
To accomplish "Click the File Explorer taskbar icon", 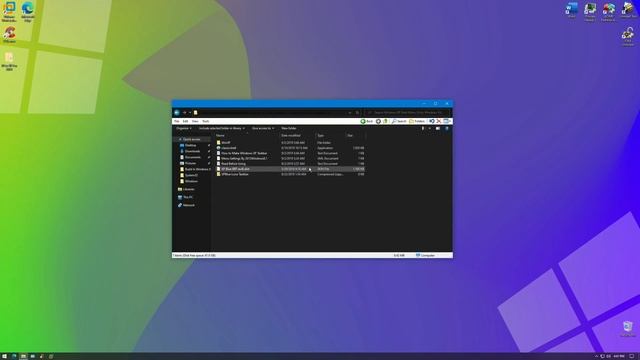I will click(23, 356).
